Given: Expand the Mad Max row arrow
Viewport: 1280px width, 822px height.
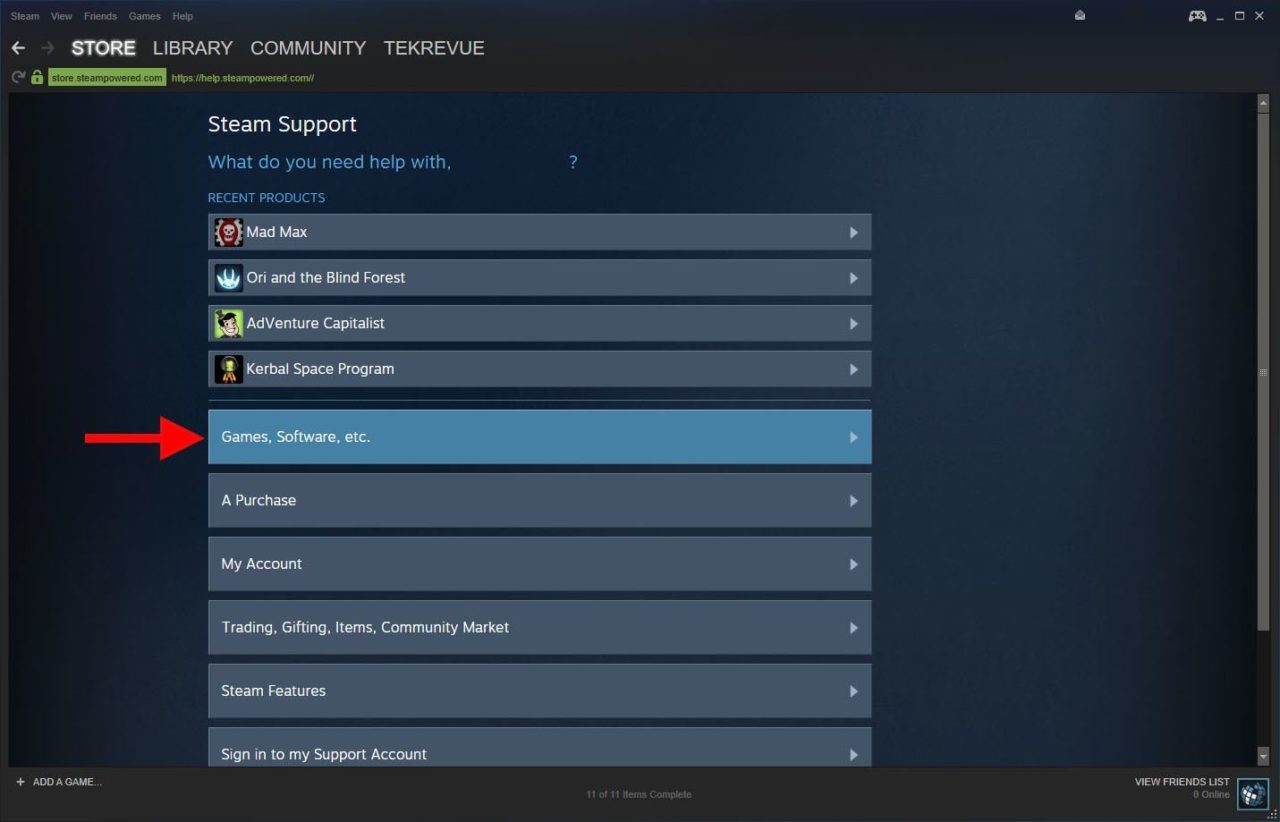Looking at the screenshot, I should [853, 232].
